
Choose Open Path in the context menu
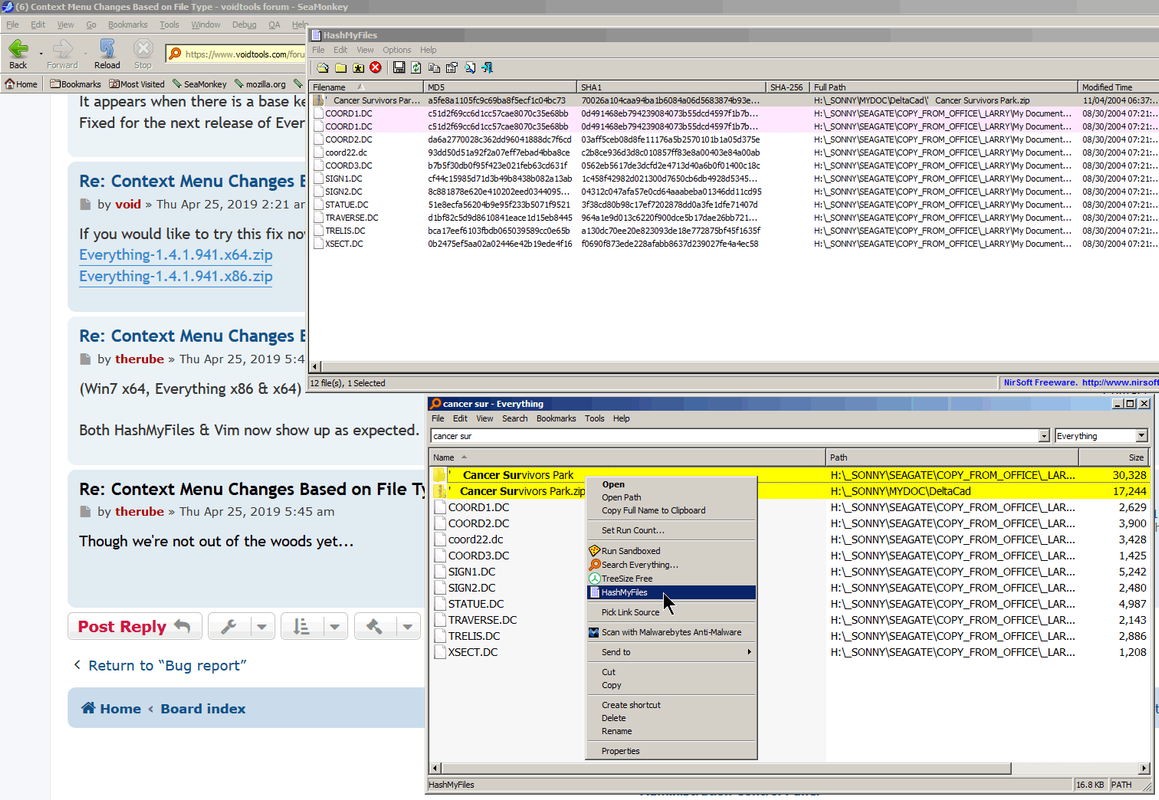[671, 498]
